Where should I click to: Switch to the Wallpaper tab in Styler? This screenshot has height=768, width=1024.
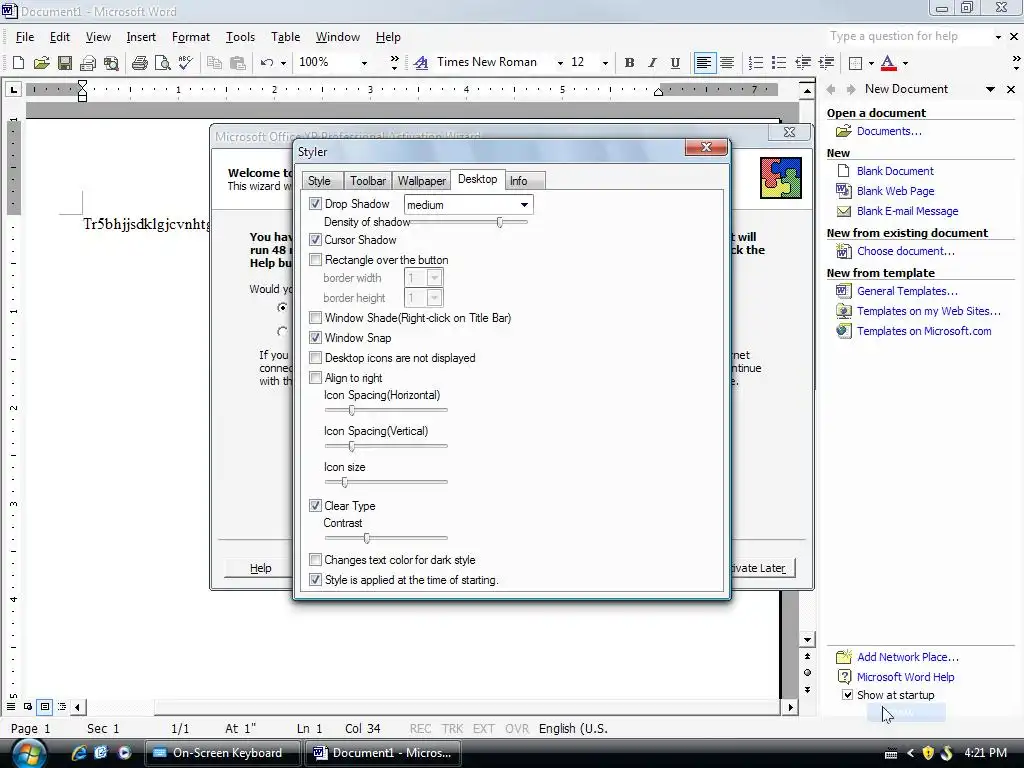(x=421, y=181)
